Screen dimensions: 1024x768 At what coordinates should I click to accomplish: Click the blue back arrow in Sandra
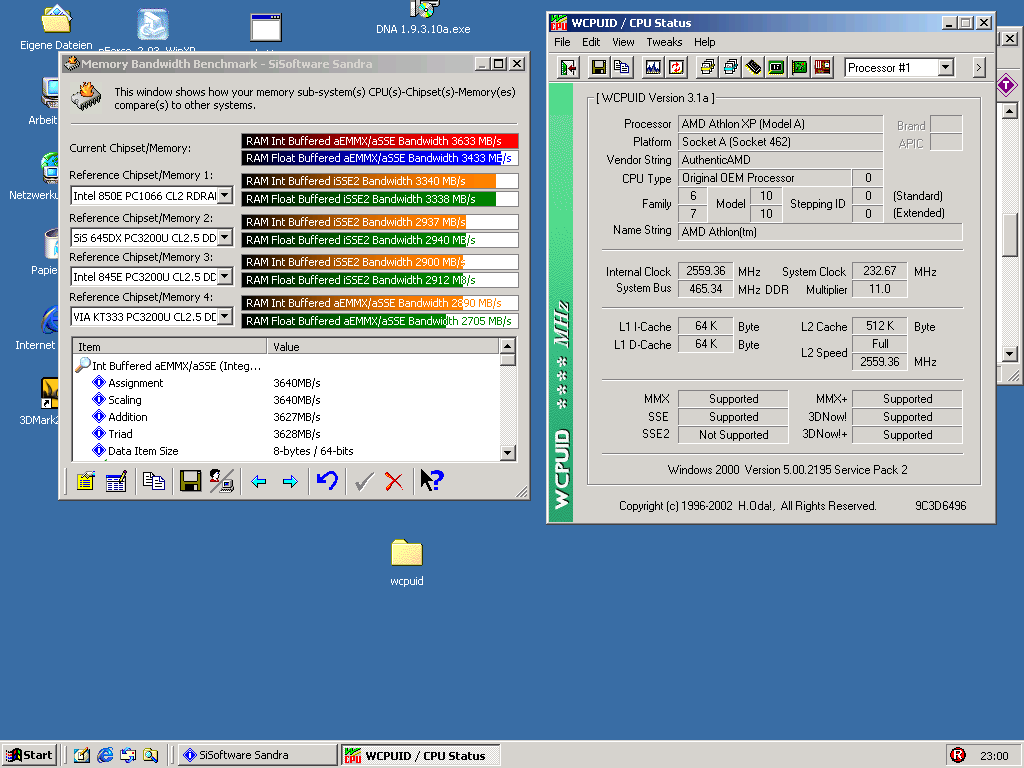point(259,482)
